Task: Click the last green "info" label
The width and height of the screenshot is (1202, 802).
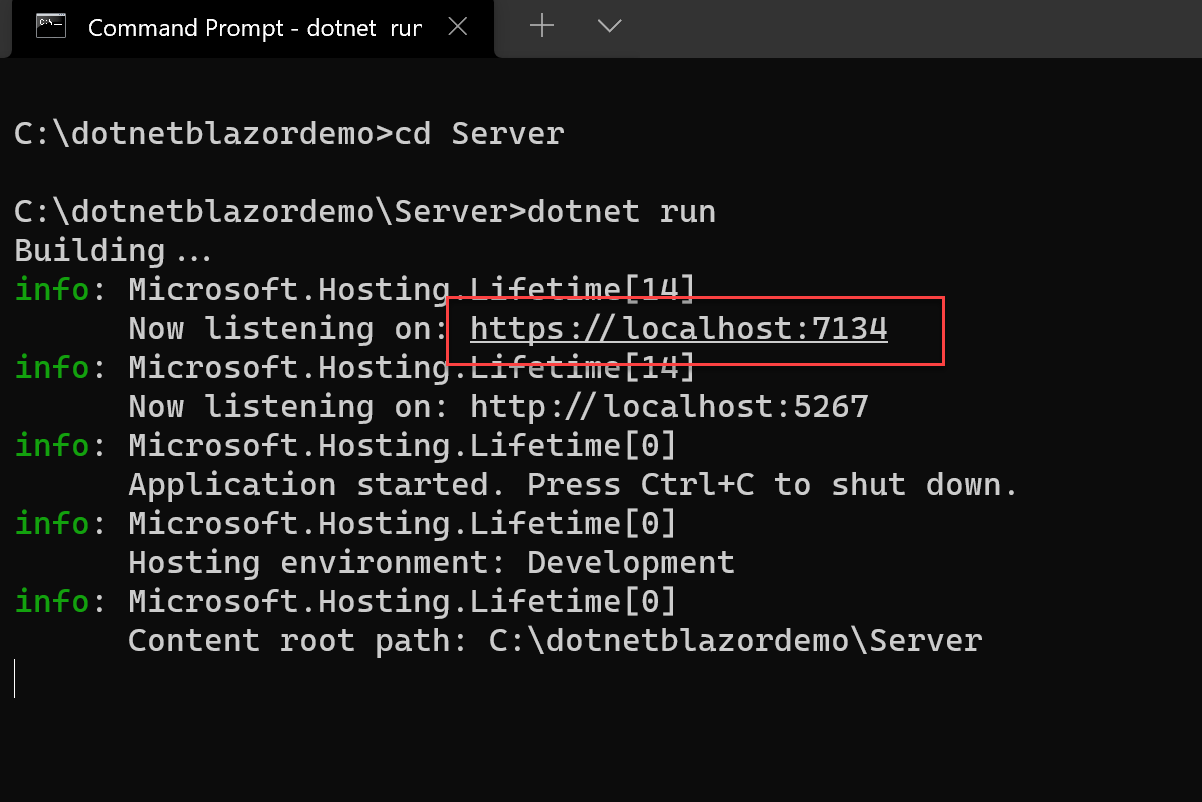Action: click(52, 602)
